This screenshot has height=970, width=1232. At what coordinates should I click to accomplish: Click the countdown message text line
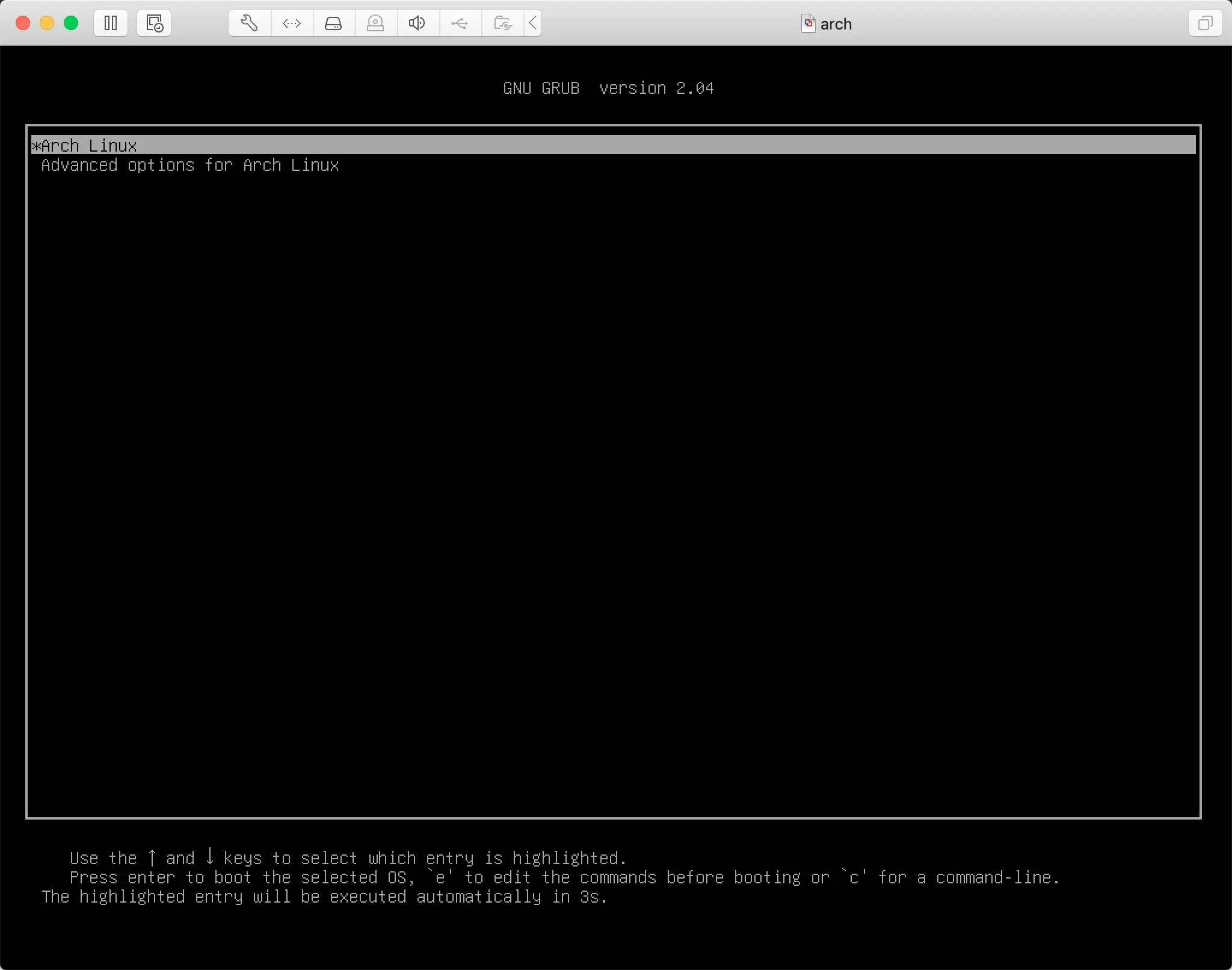pyautogui.click(x=325, y=897)
